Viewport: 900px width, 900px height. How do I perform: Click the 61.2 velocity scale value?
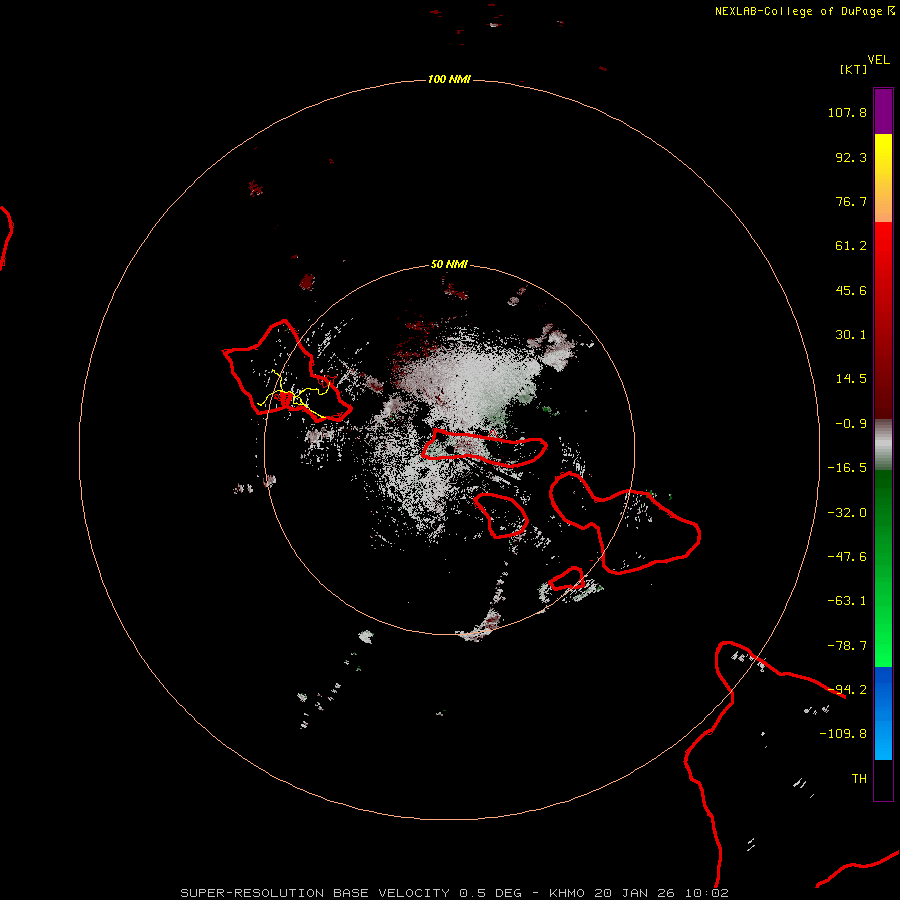(x=851, y=246)
